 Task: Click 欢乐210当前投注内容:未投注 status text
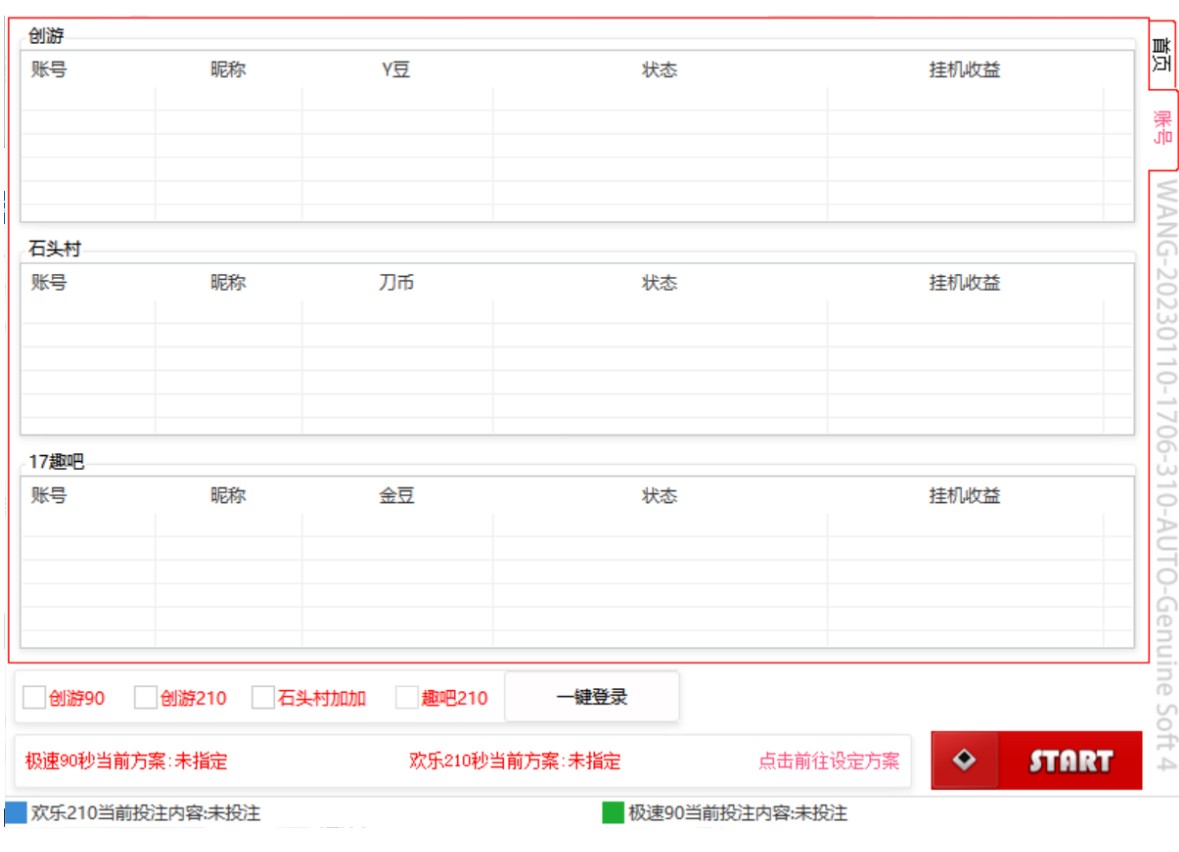point(146,813)
